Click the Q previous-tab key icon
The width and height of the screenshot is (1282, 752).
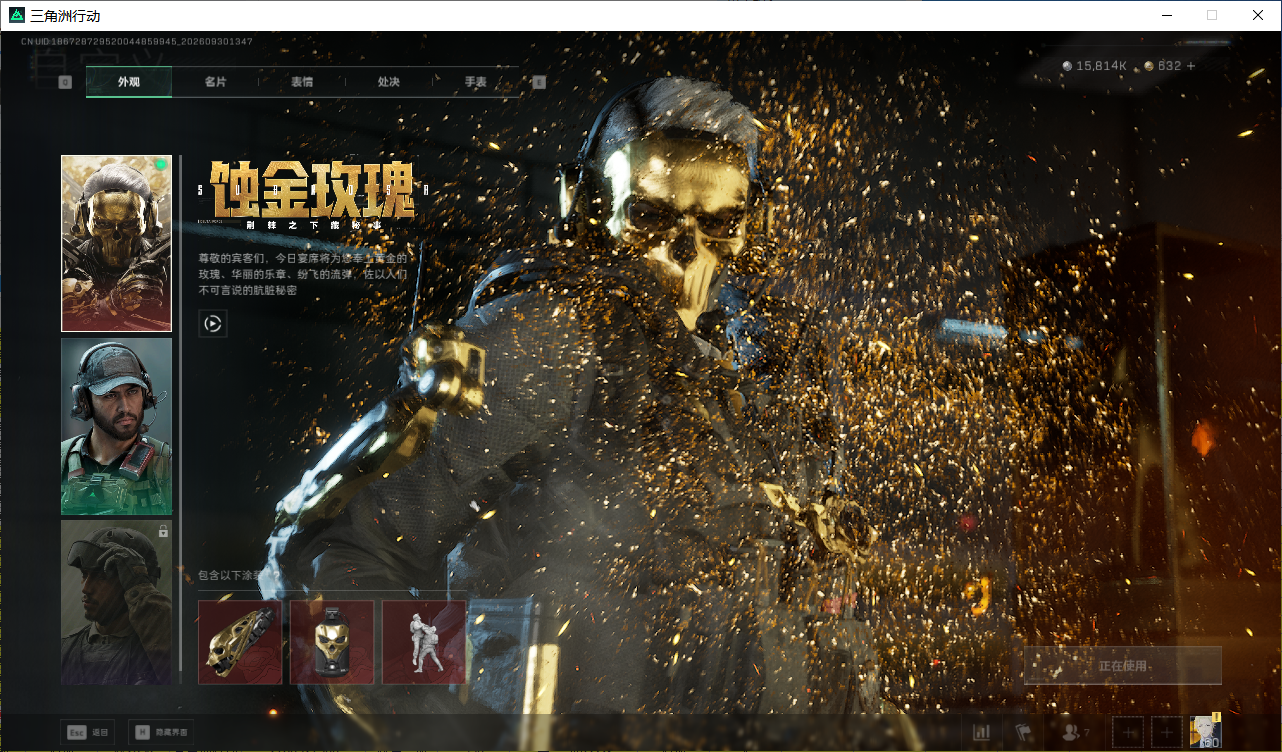tap(65, 82)
